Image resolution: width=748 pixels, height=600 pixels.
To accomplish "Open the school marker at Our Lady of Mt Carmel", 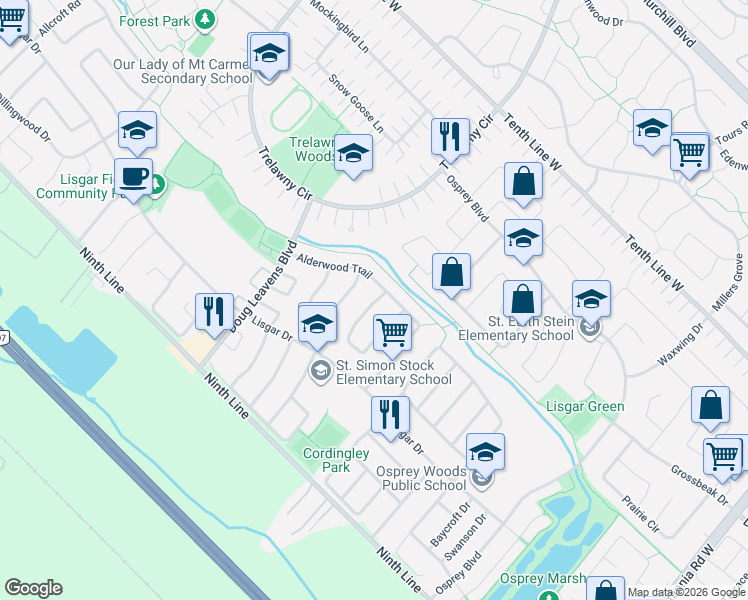I will (269, 55).
